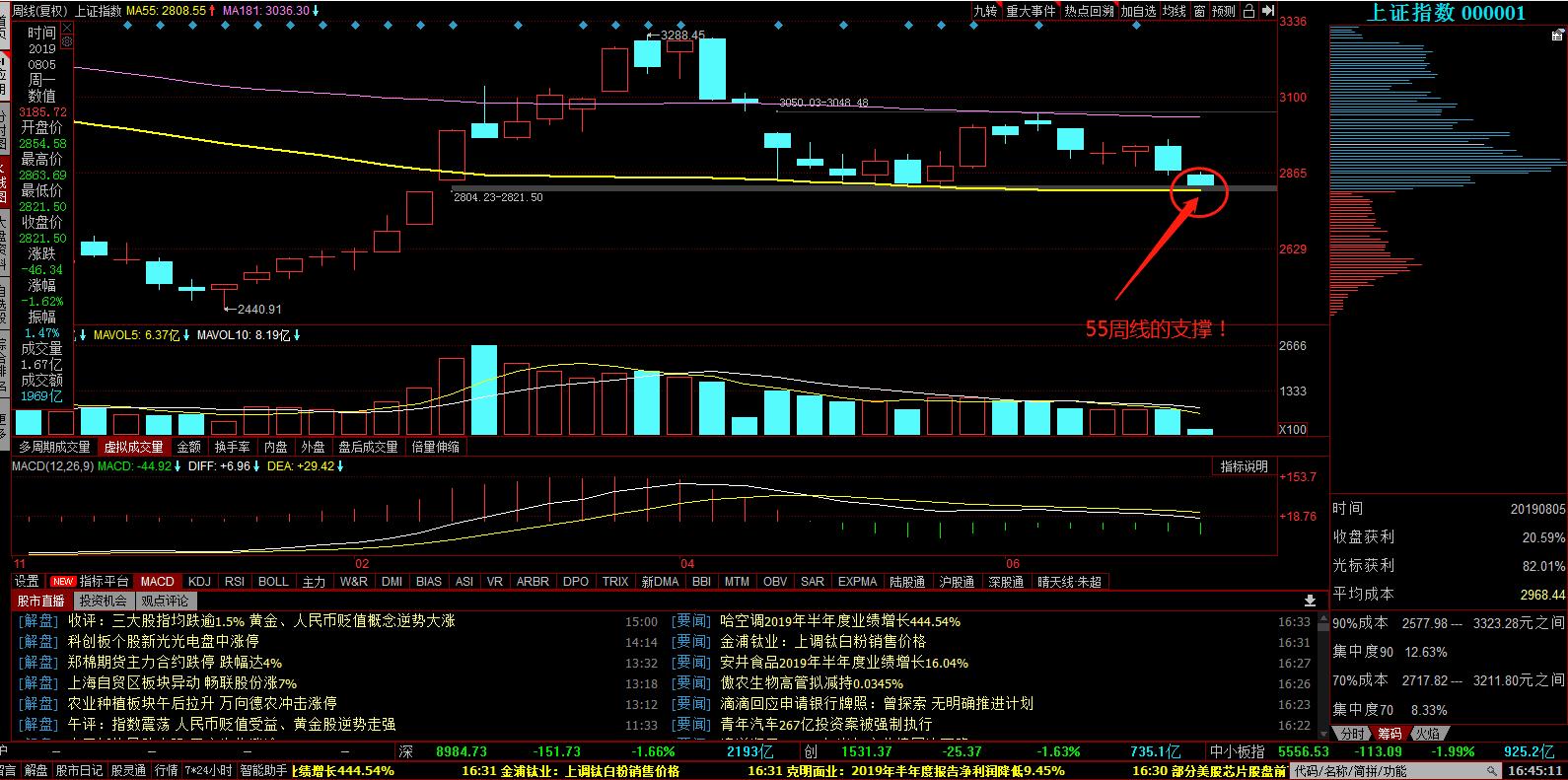The width and height of the screenshot is (1568, 780).
Task: Open 大盘资料 in left sidebar
Action: [x=4, y=243]
